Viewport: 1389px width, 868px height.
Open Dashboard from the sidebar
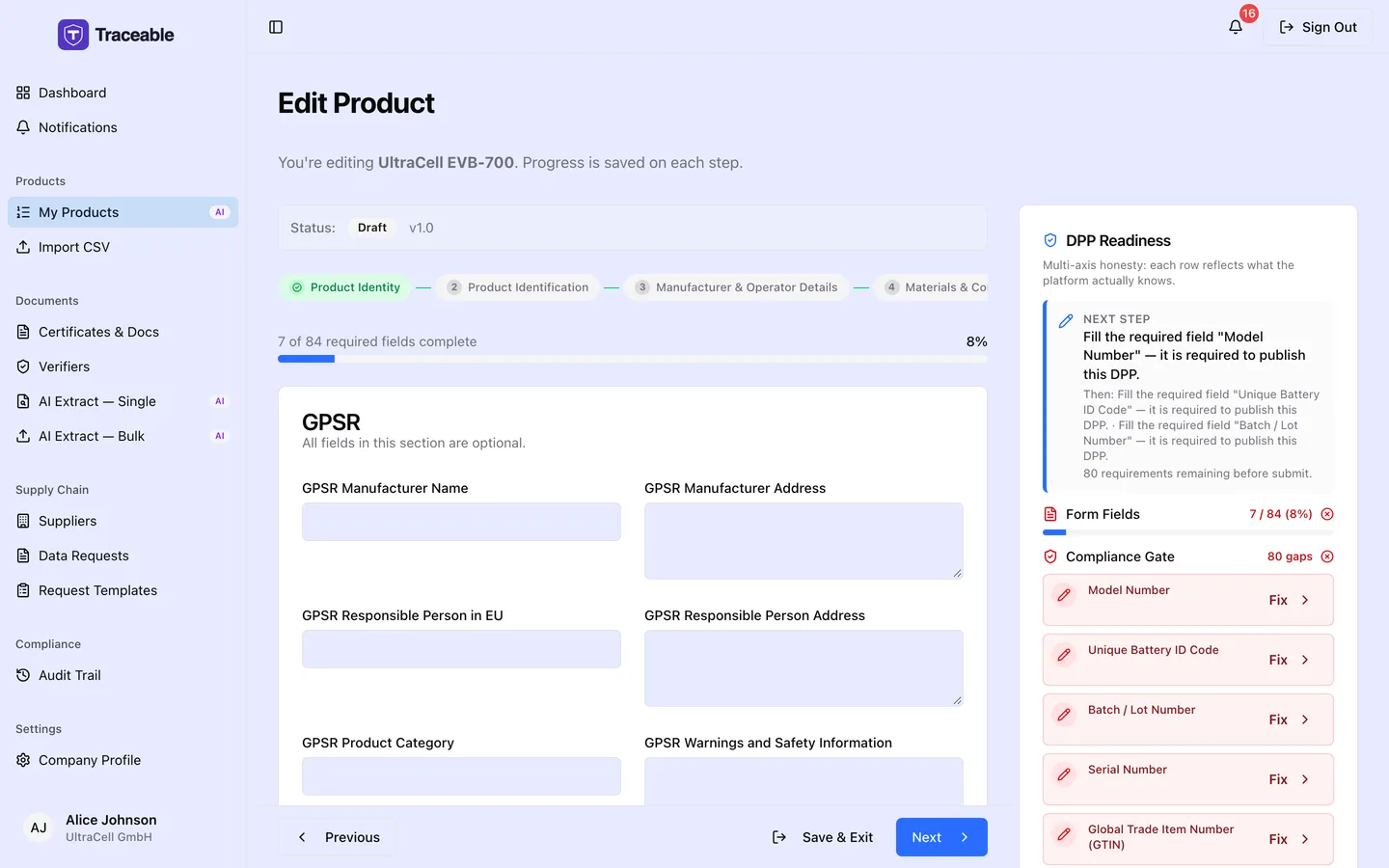click(x=123, y=93)
